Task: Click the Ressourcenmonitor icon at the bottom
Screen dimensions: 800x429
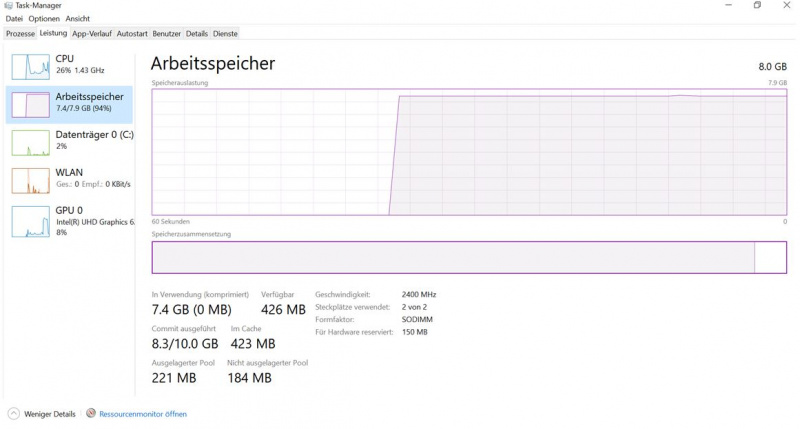Action: [91, 413]
